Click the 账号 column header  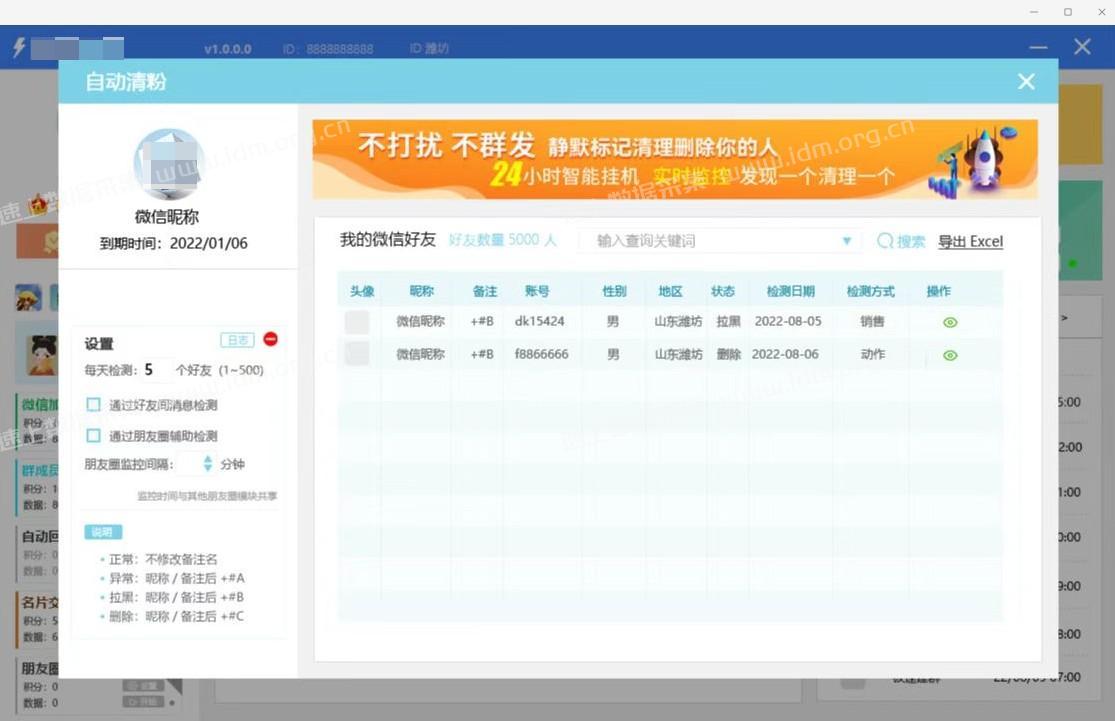pos(537,291)
